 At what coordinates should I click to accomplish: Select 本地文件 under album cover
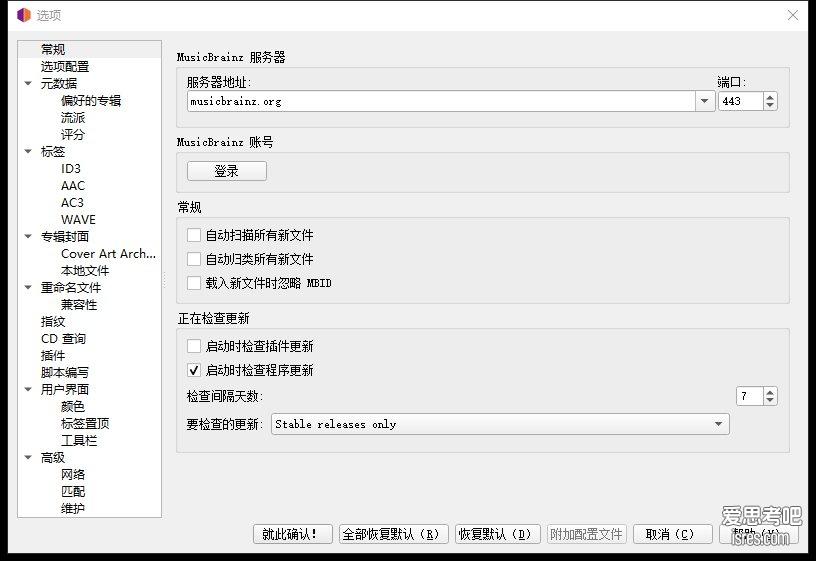pos(85,271)
